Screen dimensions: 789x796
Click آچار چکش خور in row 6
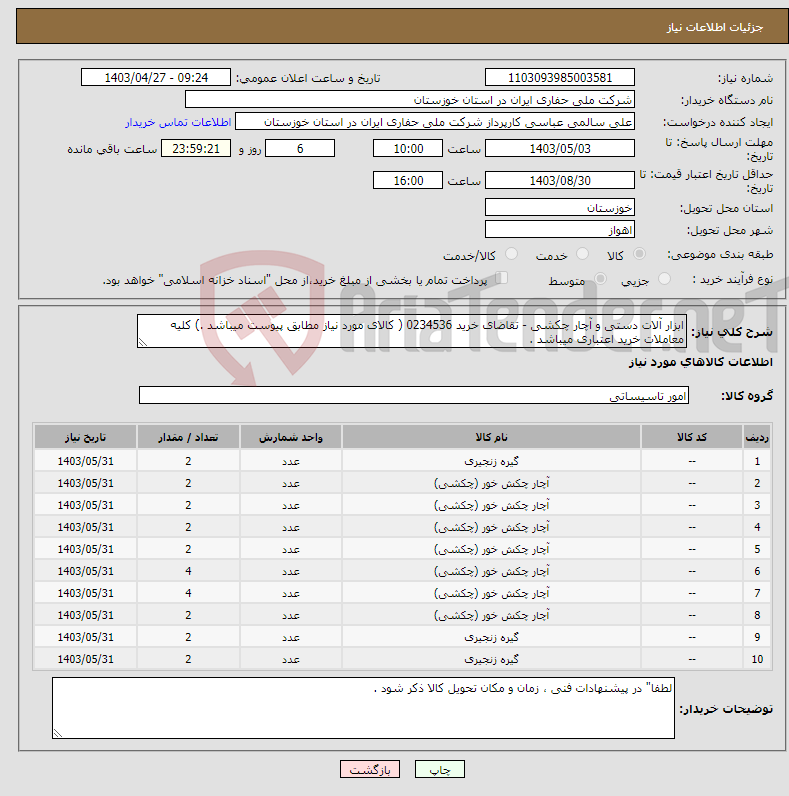(x=491, y=572)
